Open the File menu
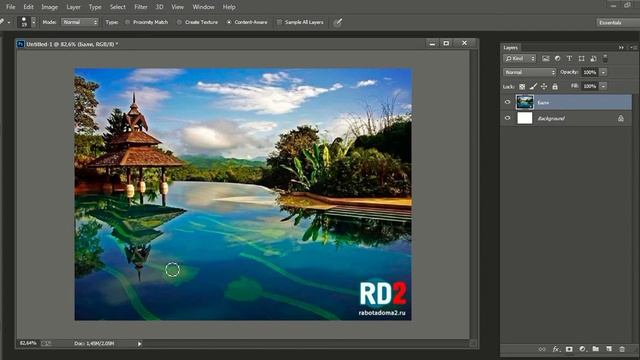The image size is (640, 360). click(11, 7)
